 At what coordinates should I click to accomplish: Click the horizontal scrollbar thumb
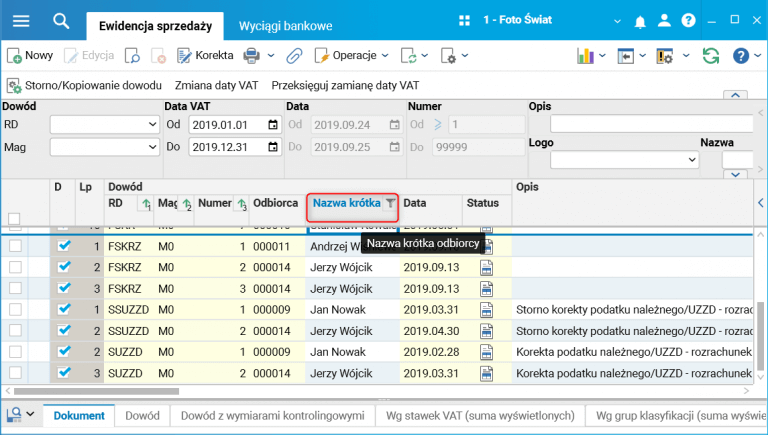96,391
